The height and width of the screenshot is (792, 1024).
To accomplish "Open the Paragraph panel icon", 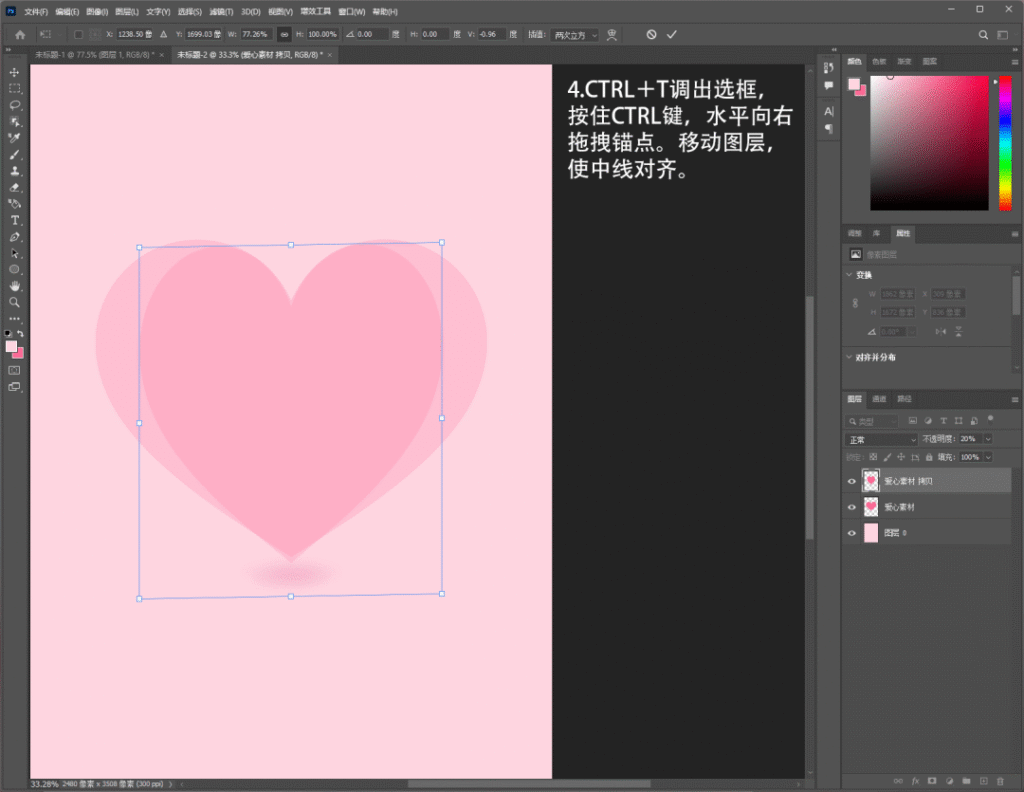I will pos(828,129).
